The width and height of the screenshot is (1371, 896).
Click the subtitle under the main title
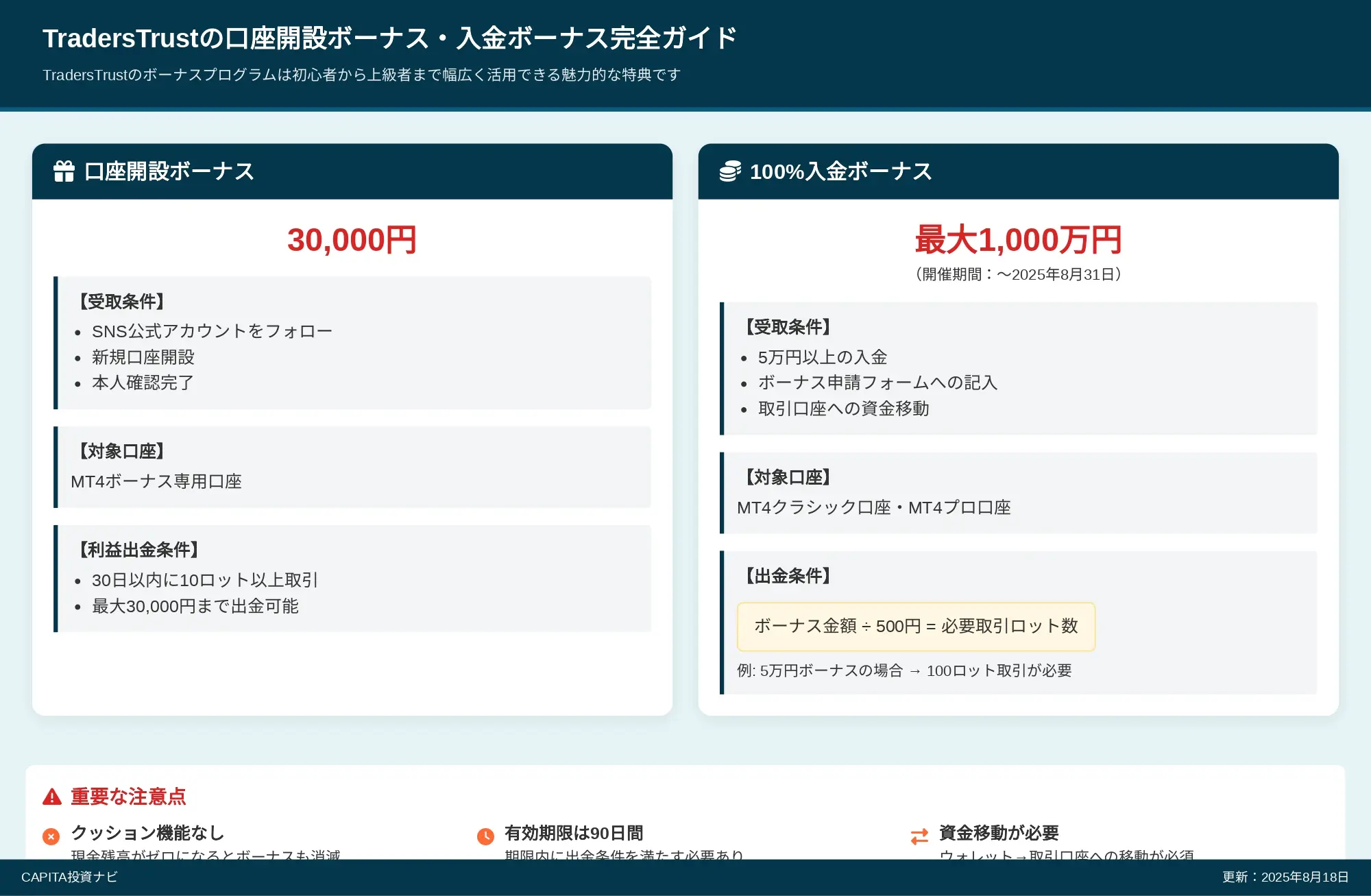362,75
